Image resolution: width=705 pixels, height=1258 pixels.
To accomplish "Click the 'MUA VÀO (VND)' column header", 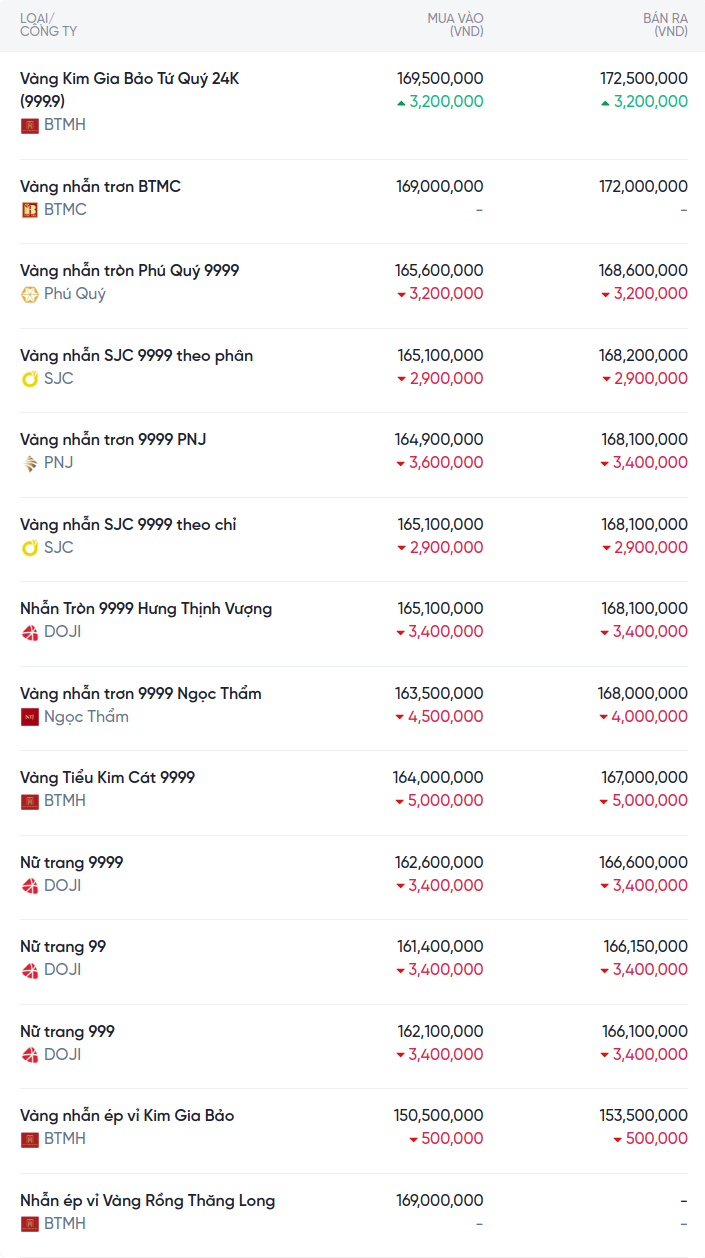I will pyautogui.click(x=455, y=25).
